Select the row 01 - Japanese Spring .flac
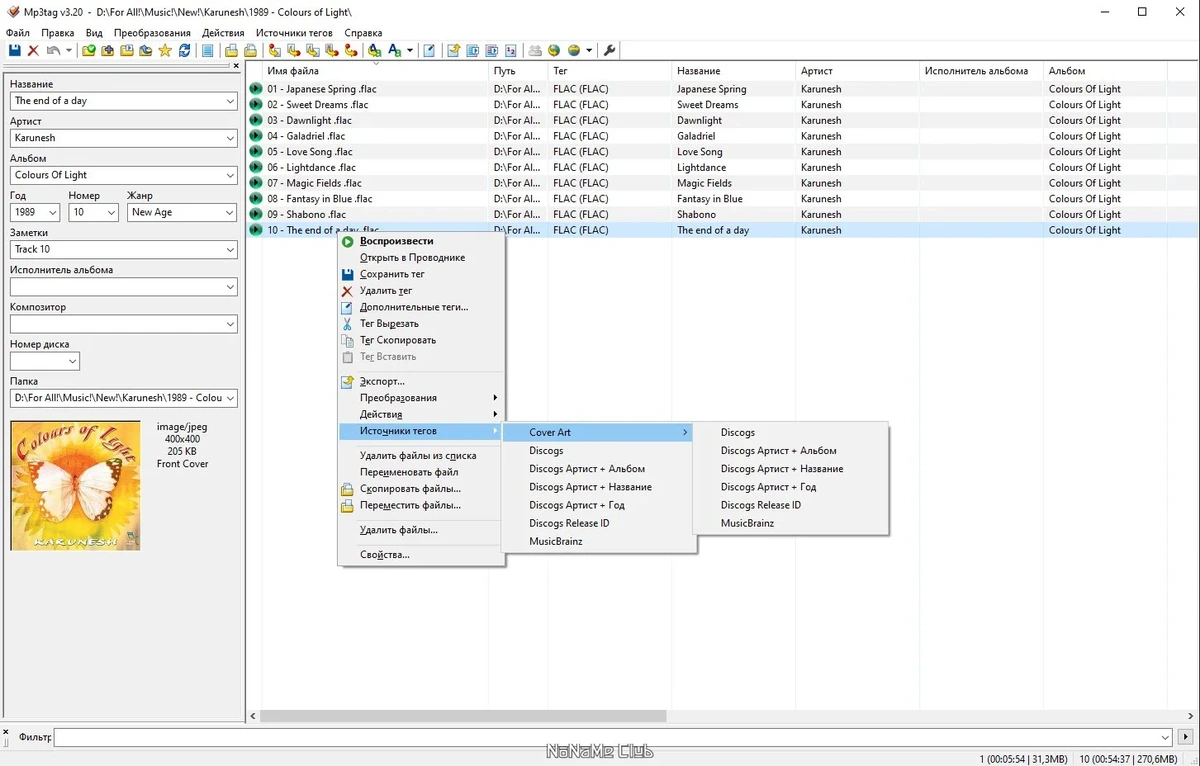 (x=722, y=89)
